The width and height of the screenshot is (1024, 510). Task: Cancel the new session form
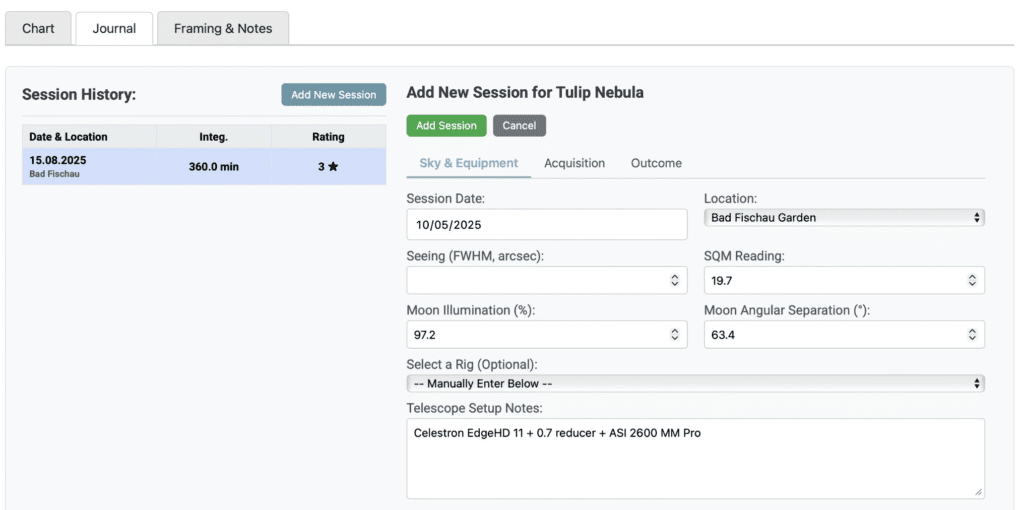519,126
